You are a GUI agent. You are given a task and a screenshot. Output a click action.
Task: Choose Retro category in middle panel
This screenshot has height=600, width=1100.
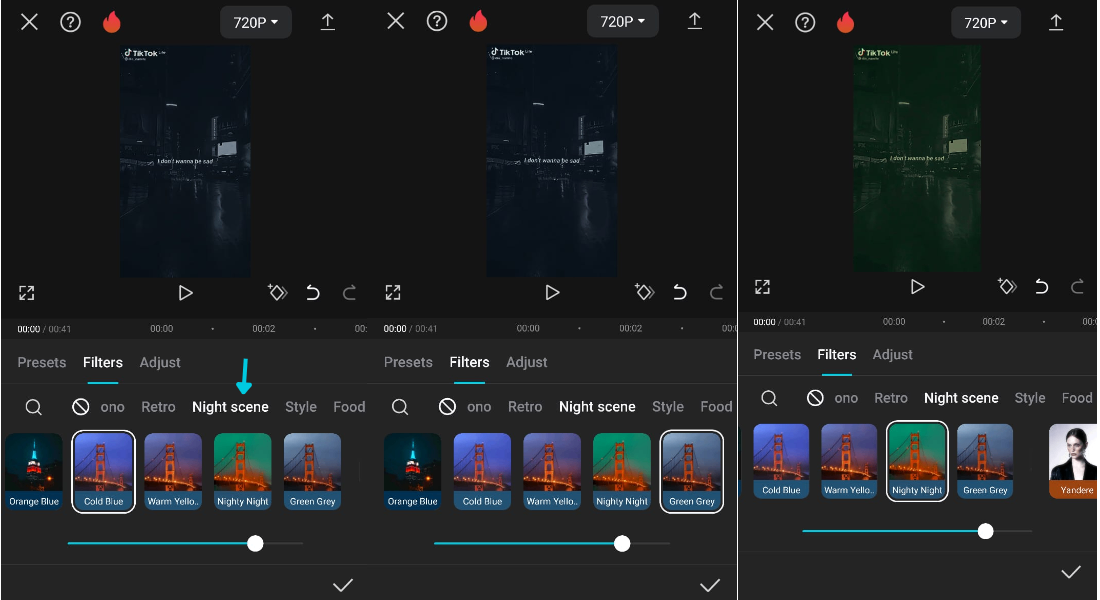coord(525,407)
